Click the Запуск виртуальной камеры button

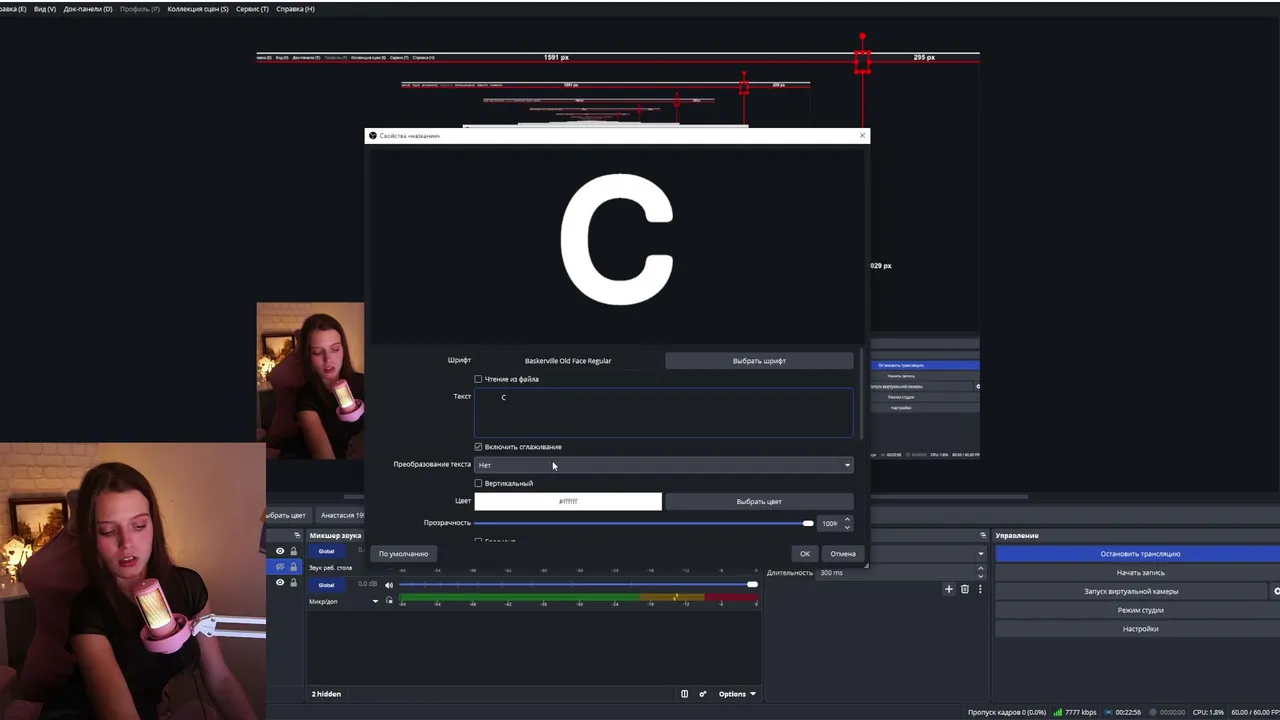pyautogui.click(x=1131, y=591)
